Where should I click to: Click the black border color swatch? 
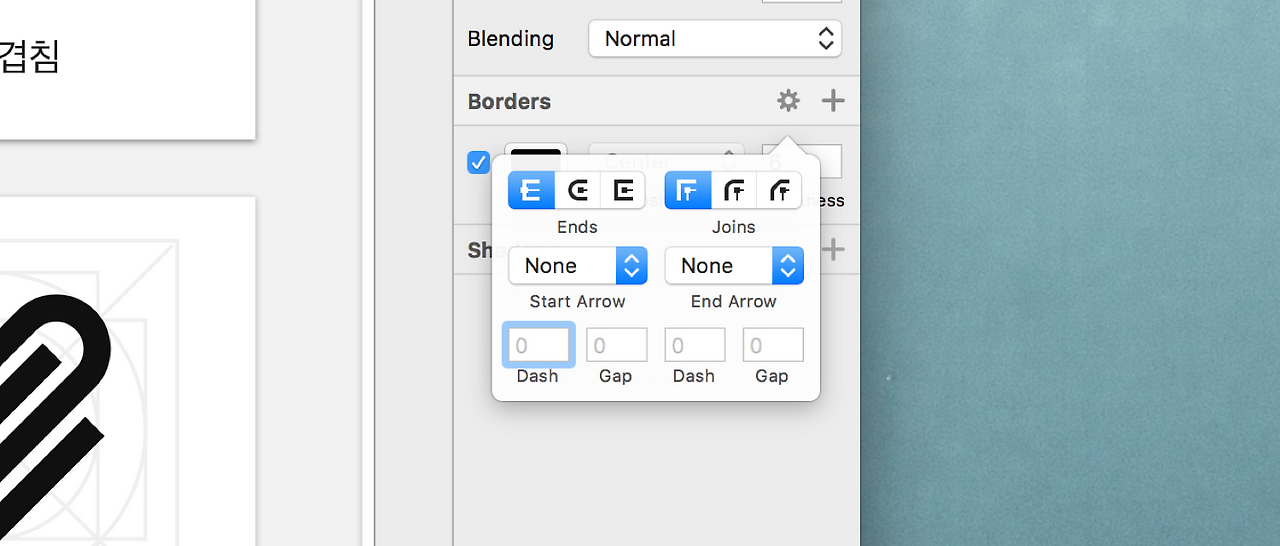[x=536, y=150]
